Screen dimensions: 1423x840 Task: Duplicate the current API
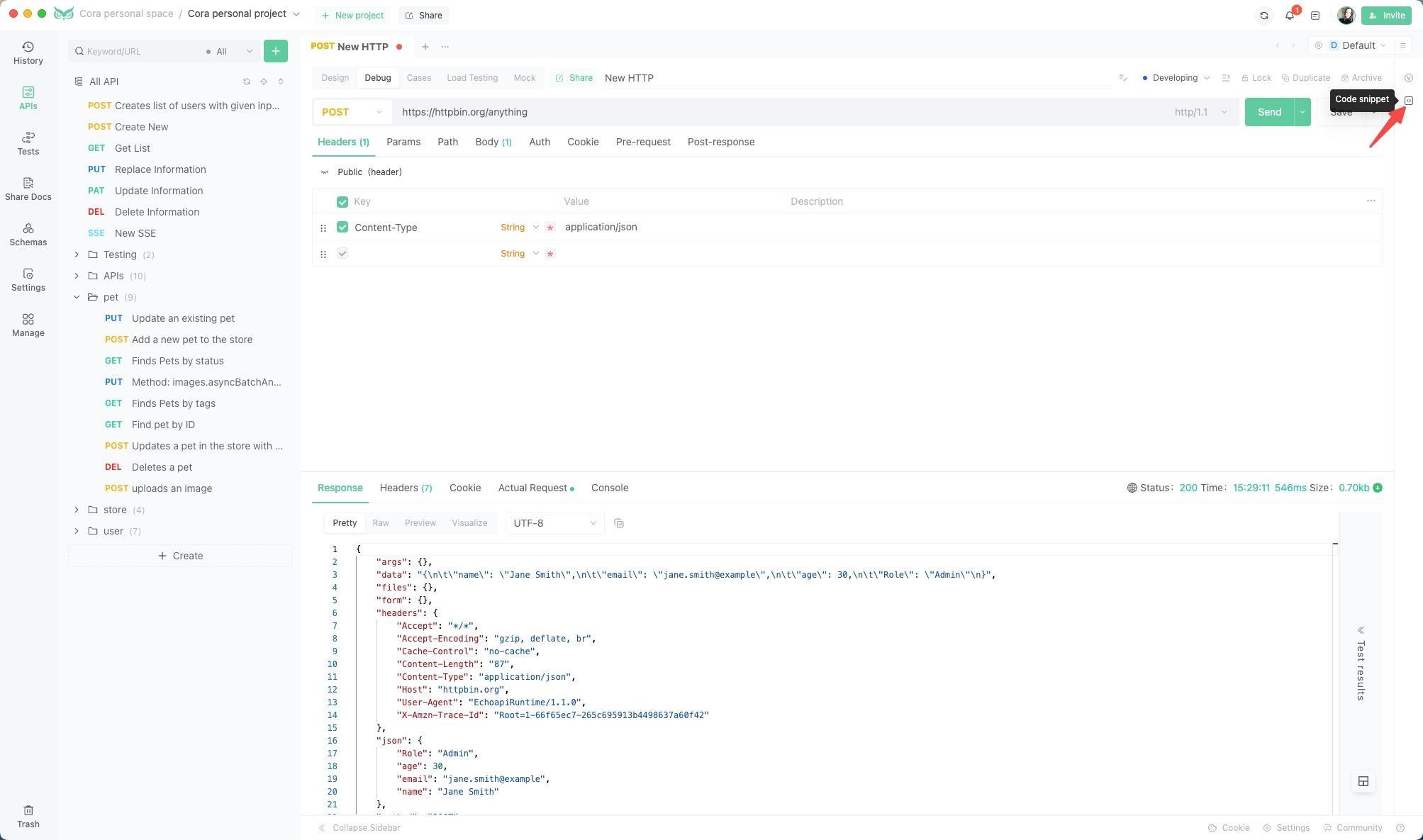click(x=1306, y=78)
